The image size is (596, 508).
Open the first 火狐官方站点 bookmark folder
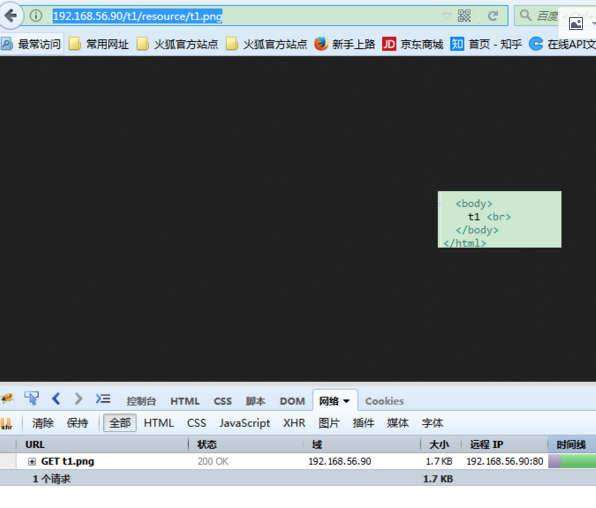(x=178, y=44)
